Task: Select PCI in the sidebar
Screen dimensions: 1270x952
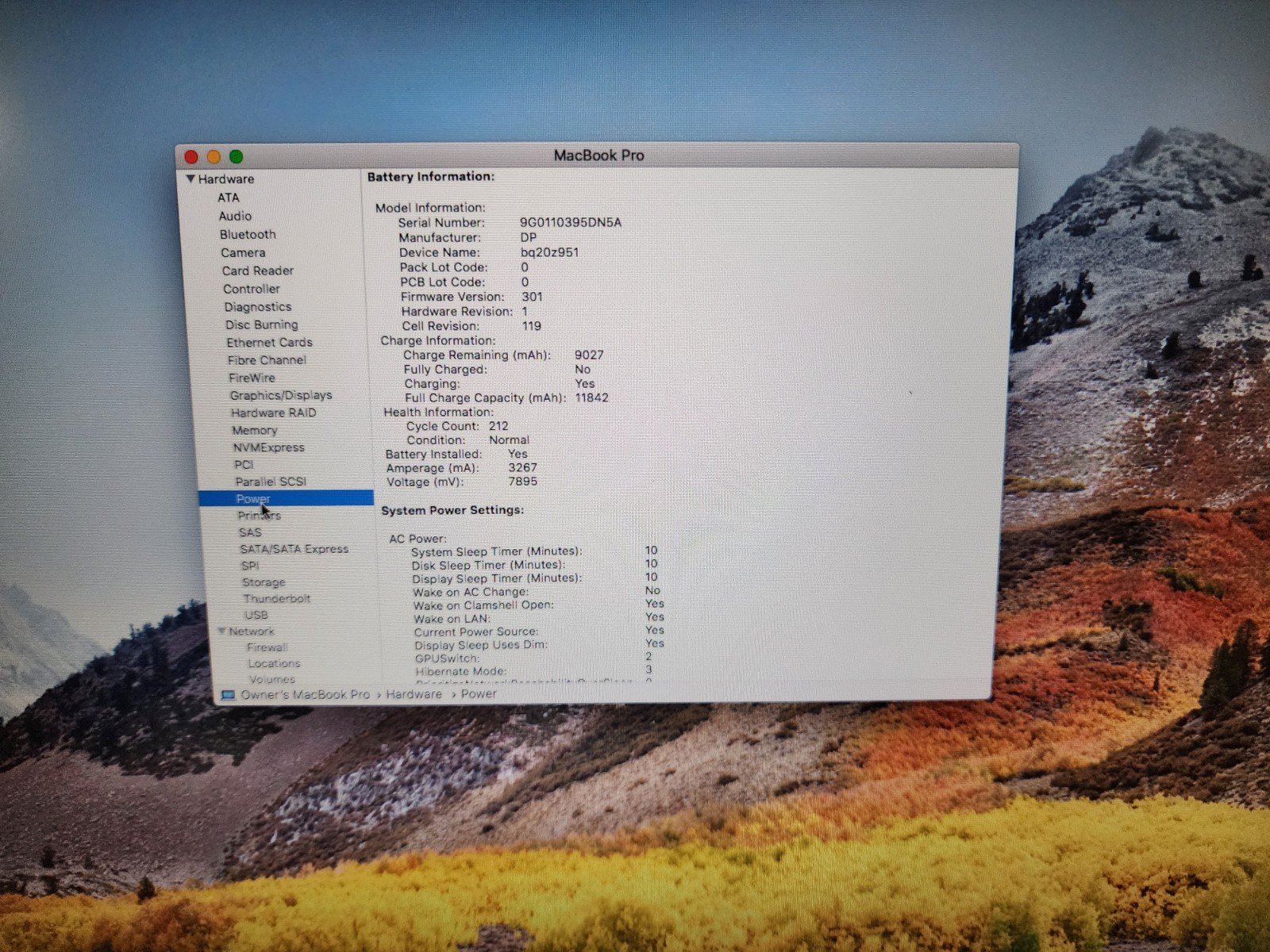Action: [x=244, y=465]
